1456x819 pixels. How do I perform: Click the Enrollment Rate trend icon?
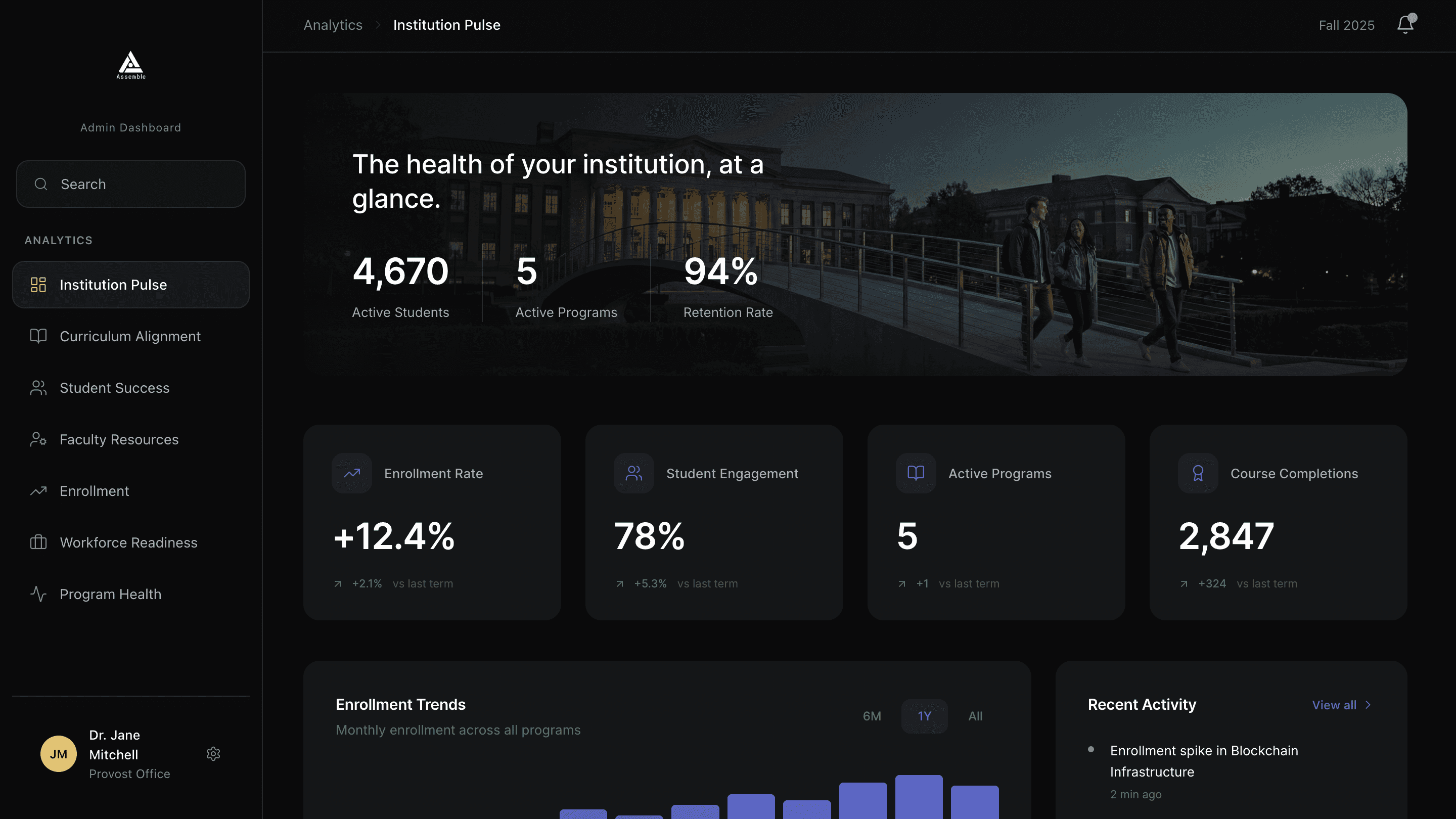pos(351,473)
